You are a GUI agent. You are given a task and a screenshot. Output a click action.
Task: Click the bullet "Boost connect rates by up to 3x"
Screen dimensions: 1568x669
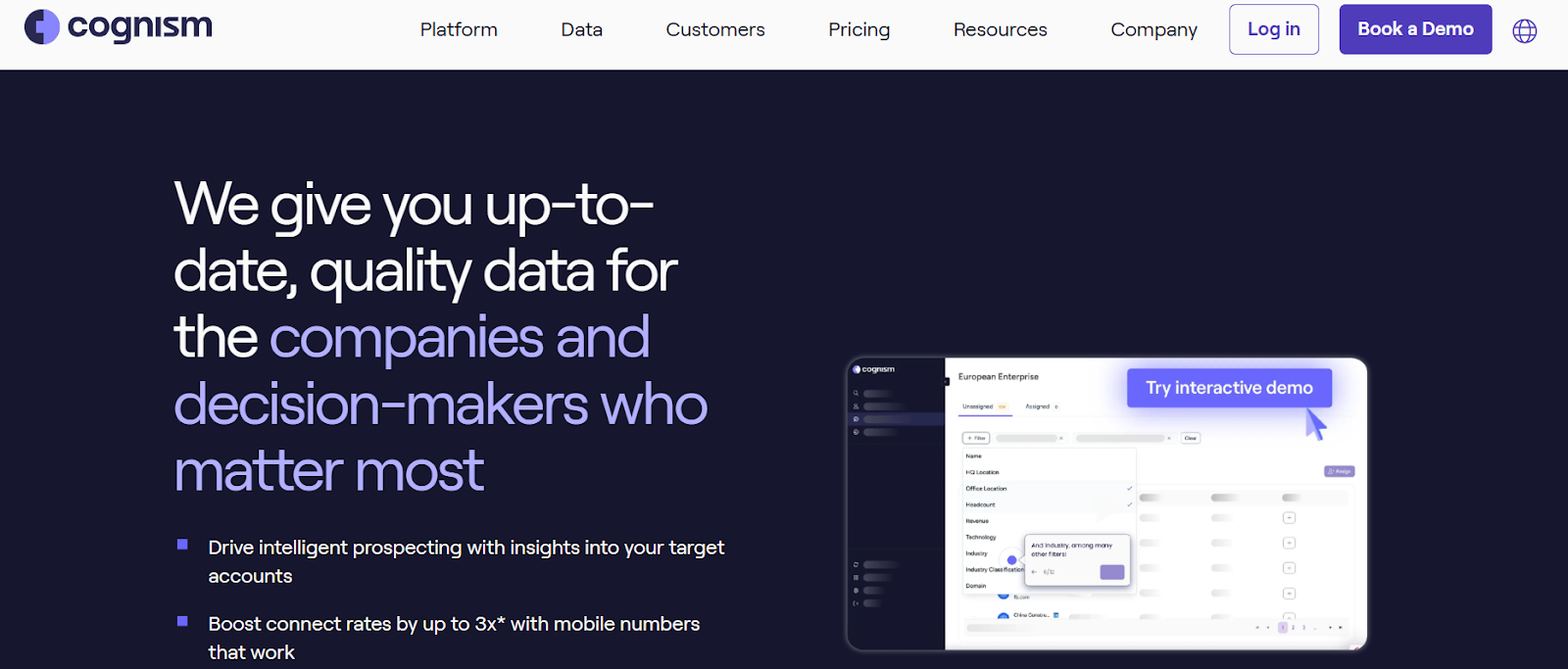pos(454,638)
